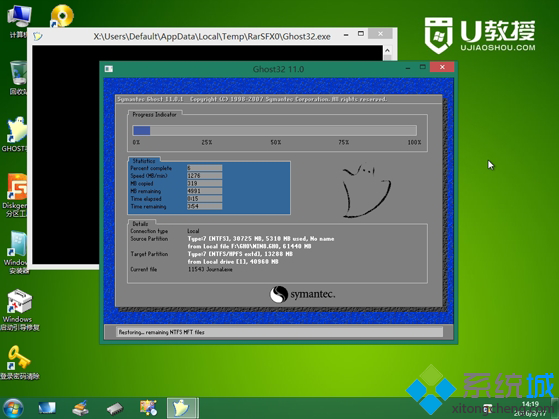Maximize the Ghost32 11.0 window

(422, 67)
